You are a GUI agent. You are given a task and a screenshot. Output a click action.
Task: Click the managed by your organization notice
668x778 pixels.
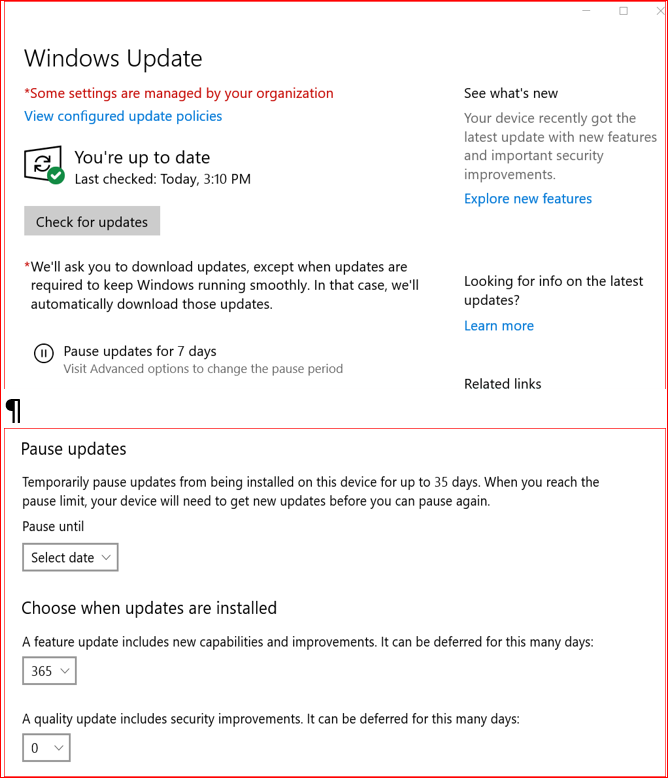pos(179,93)
